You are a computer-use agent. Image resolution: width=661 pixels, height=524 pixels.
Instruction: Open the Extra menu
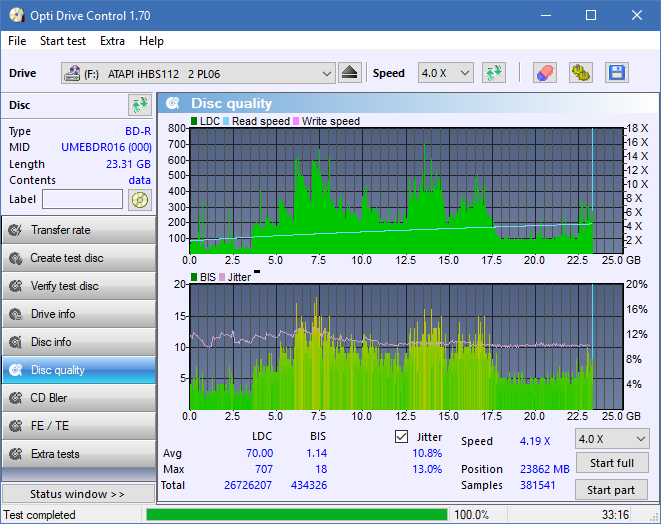pos(112,41)
